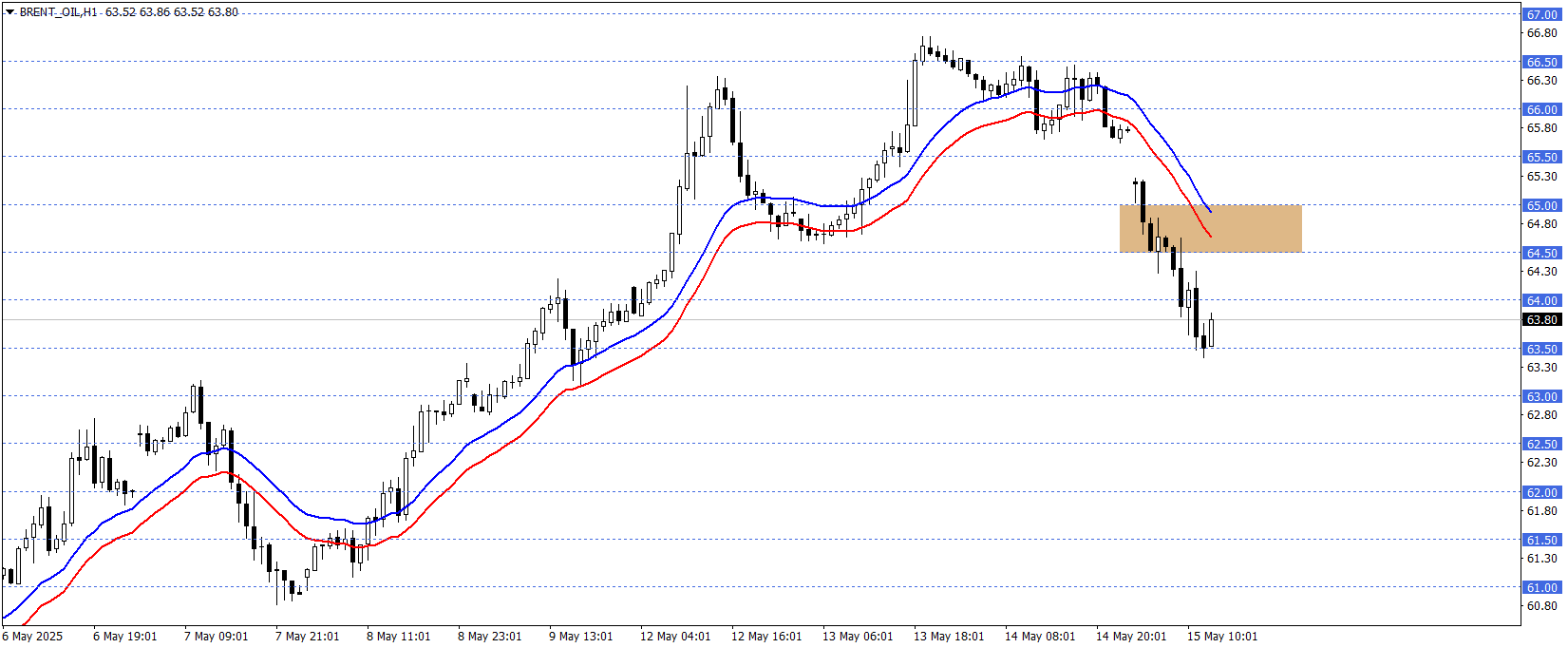Image resolution: width=1568 pixels, height=648 pixels.
Task: Click the 65.80 price scale value
Action: (1541, 128)
